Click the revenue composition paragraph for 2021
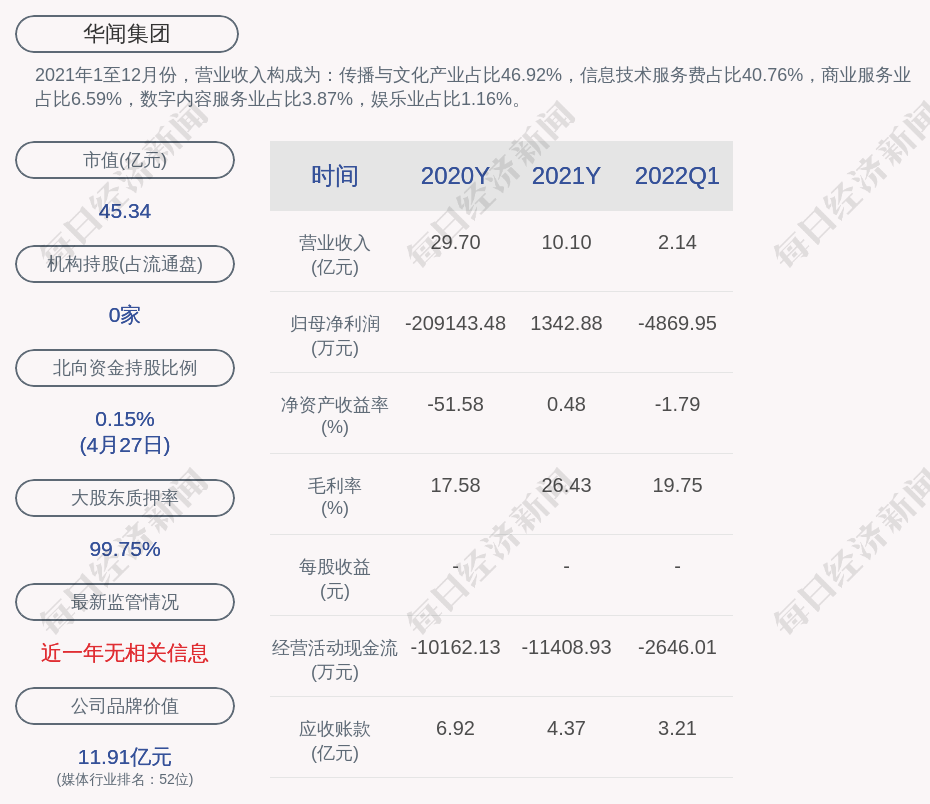 (473, 87)
